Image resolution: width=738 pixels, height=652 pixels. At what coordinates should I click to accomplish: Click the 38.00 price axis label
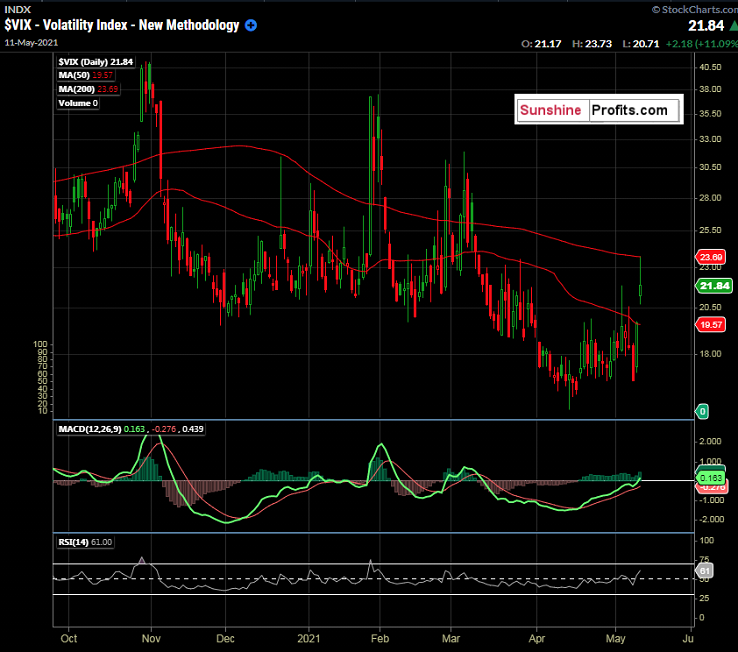[x=710, y=89]
